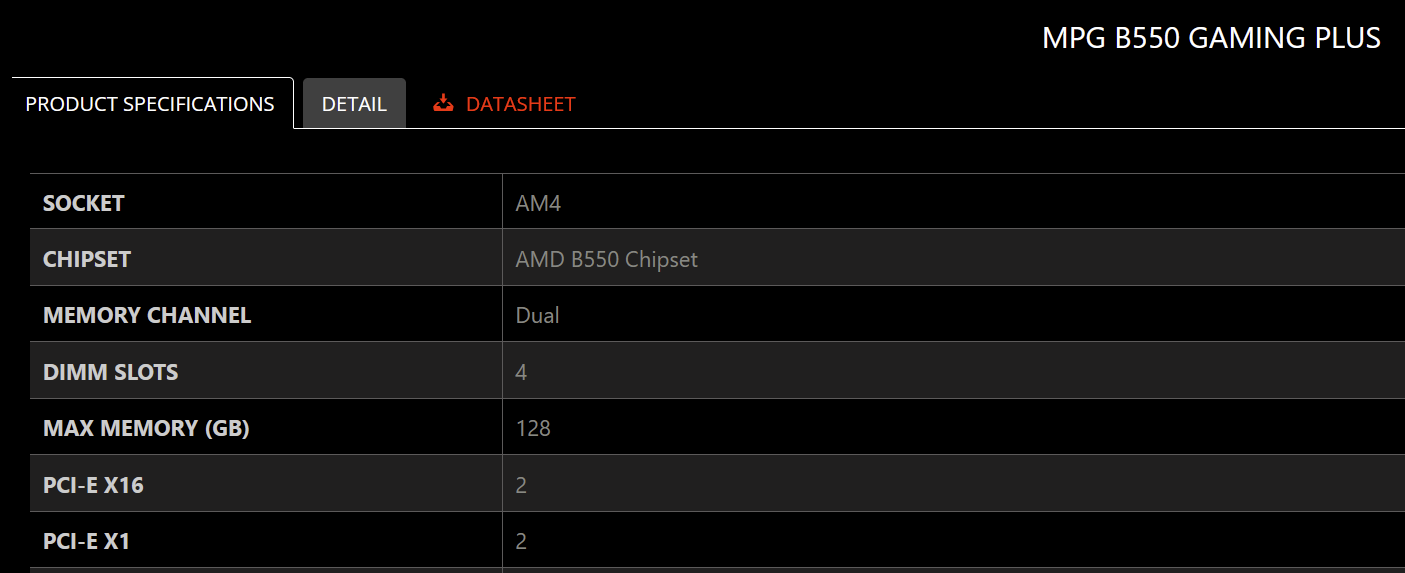
Task: Select the AM4 socket value
Action: 538,203
